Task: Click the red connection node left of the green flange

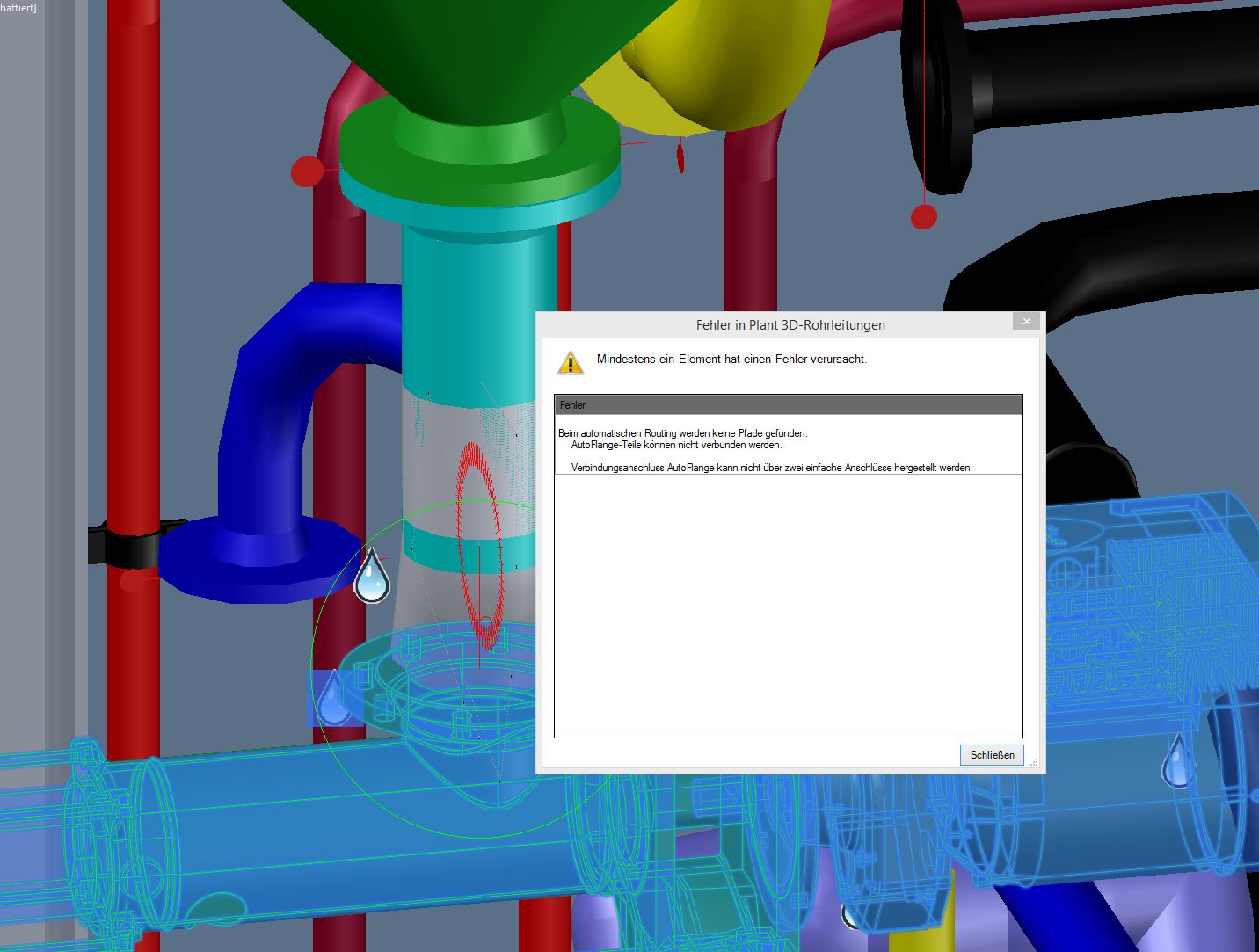Action: click(x=307, y=171)
